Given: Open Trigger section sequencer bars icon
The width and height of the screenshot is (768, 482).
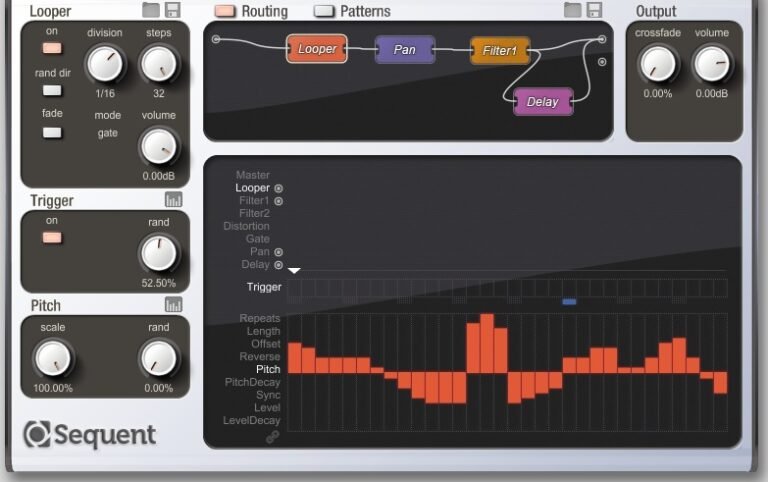Looking at the screenshot, I should pos(173,199).
